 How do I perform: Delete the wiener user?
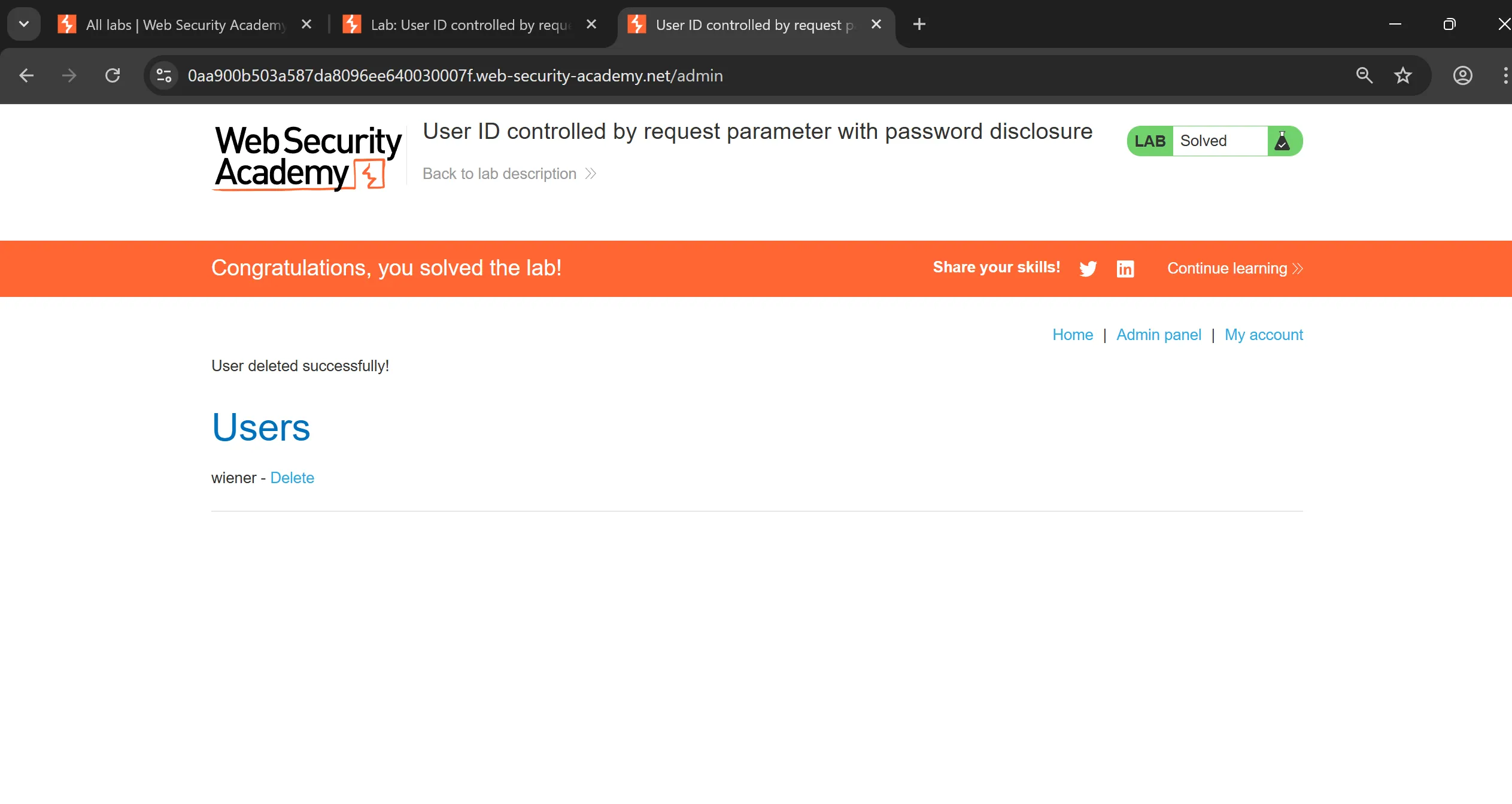click(x=292, y=478)
